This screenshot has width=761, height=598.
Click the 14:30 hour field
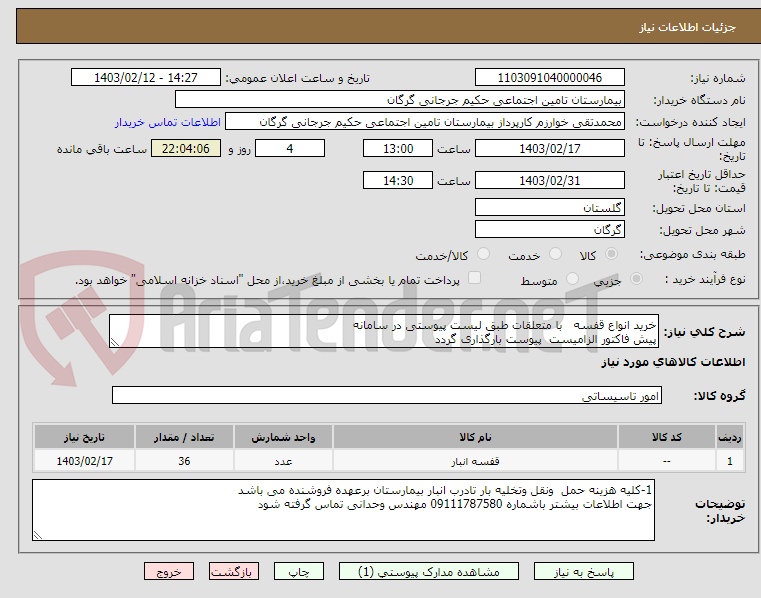click(x=397, y=180)
